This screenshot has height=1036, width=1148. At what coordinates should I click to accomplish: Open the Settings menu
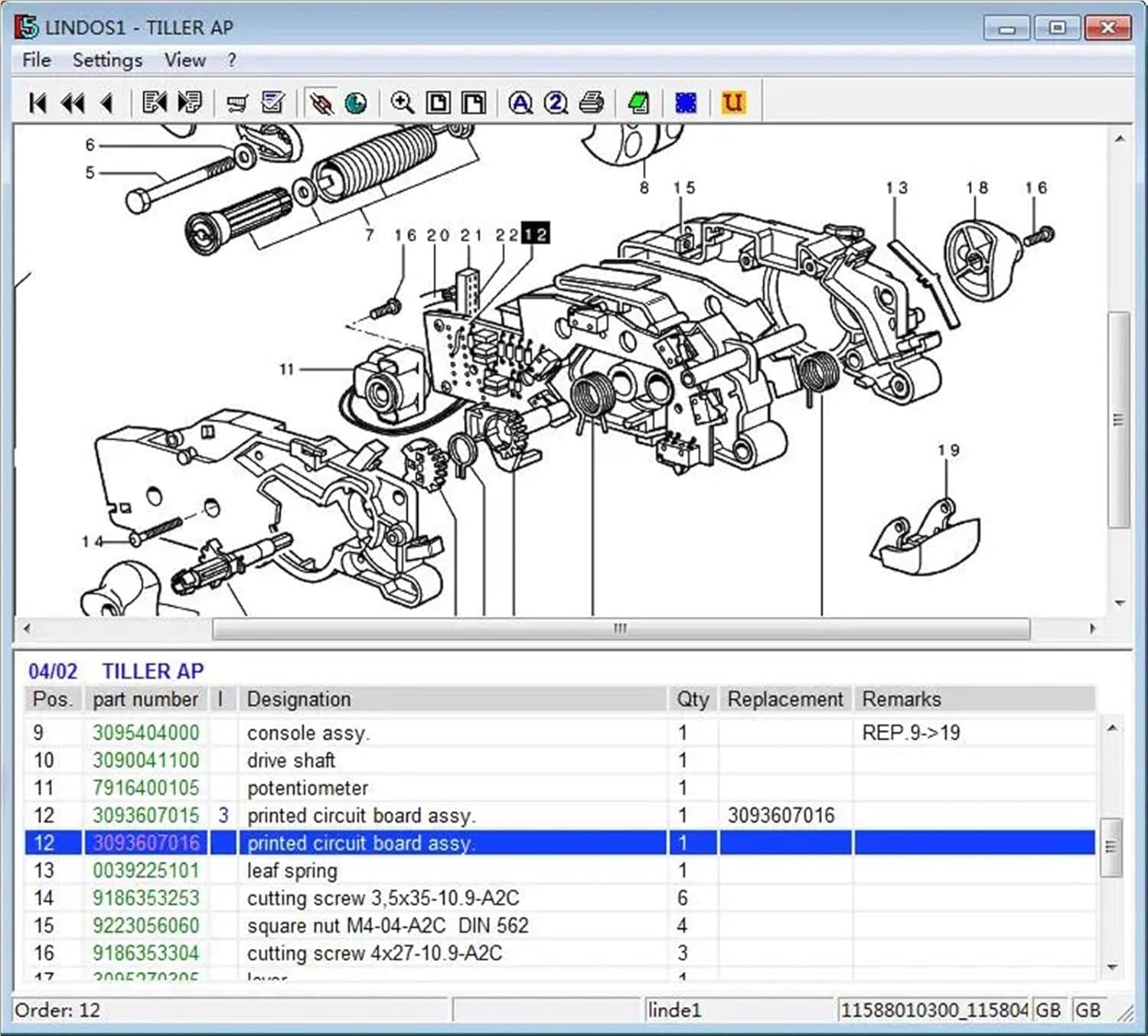point(107,60)
